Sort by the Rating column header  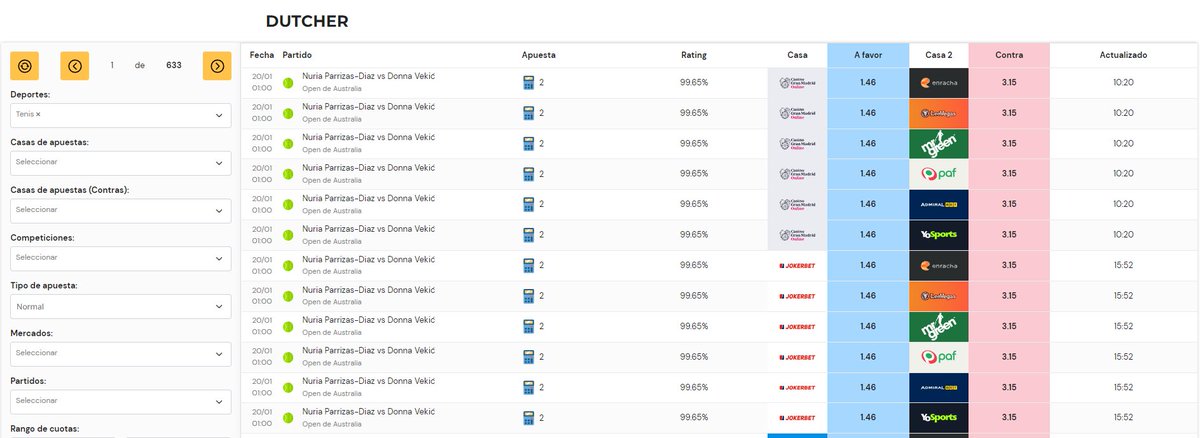point(694,55)
